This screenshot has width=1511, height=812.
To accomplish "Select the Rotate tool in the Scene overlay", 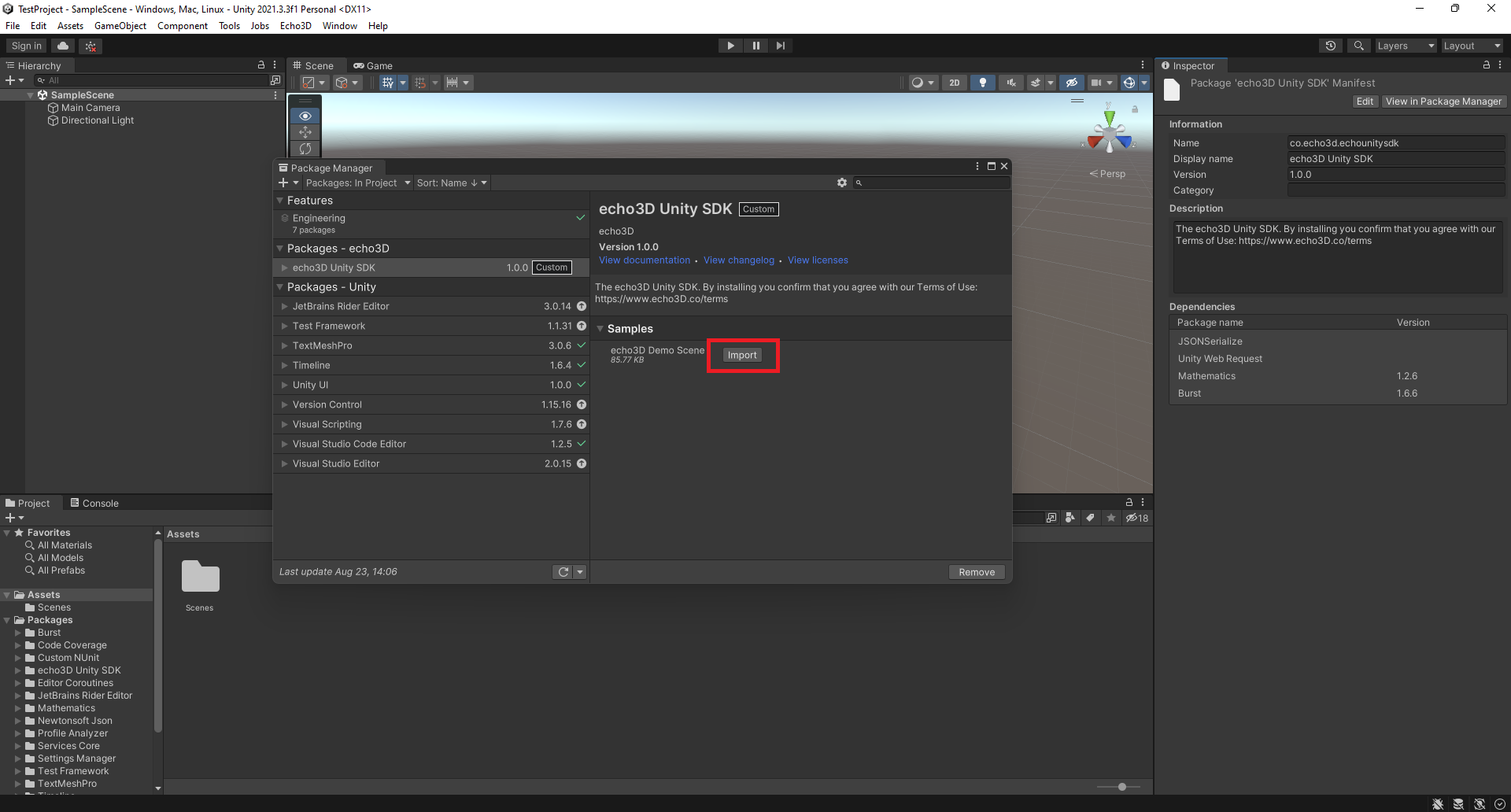I will point(305,149).
